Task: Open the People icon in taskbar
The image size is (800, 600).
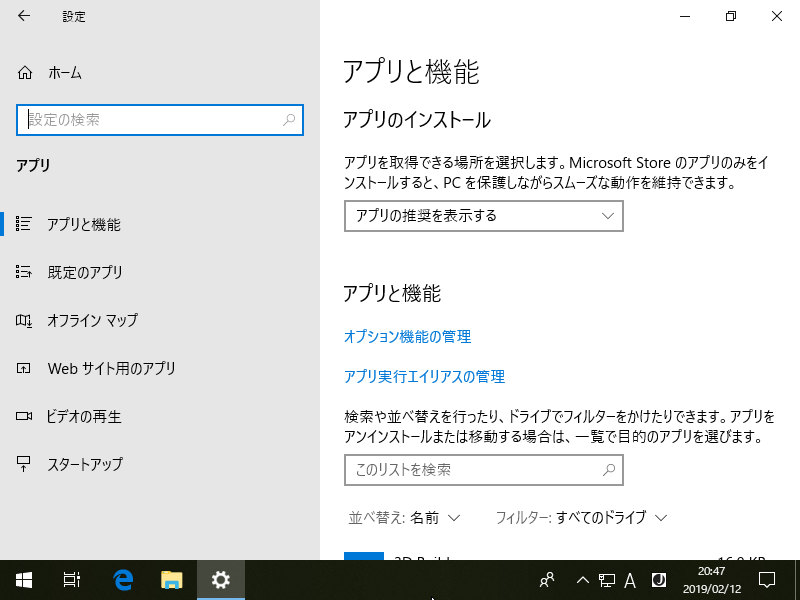Action: coord(547,580)
